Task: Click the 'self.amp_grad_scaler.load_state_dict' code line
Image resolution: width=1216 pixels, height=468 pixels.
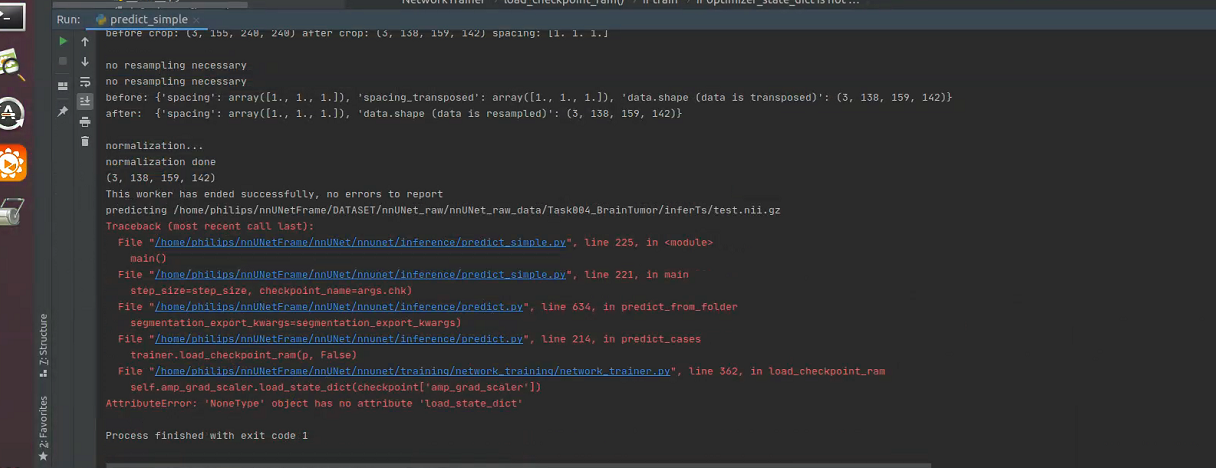Action: coord(335,387)
